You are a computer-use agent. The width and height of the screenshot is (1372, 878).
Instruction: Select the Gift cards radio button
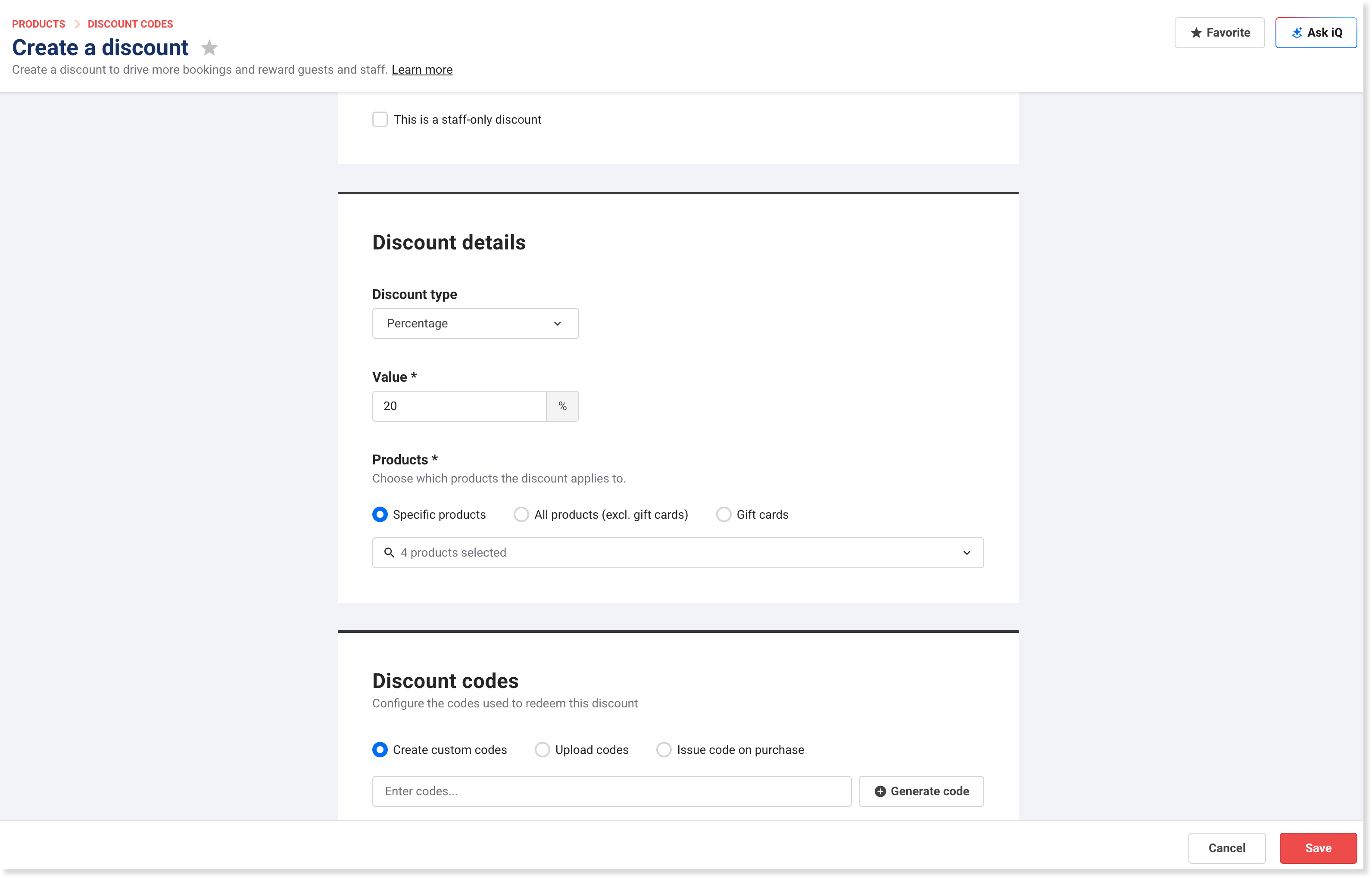click(723, 515)
